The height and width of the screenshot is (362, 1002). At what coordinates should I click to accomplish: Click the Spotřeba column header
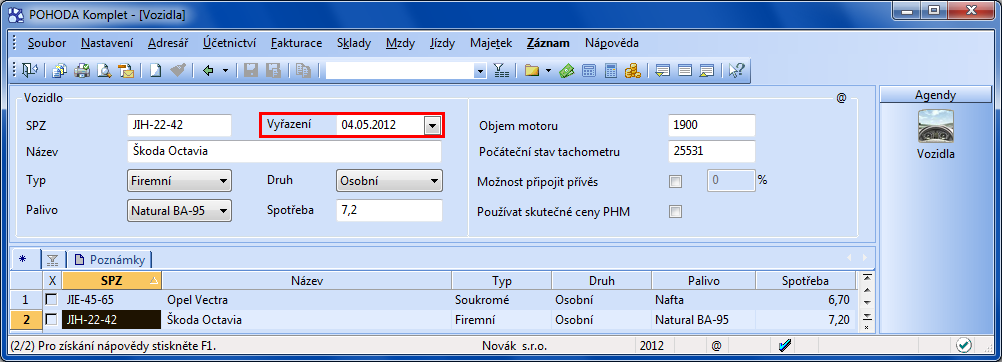pyautogui.click(x=805, y=281)
